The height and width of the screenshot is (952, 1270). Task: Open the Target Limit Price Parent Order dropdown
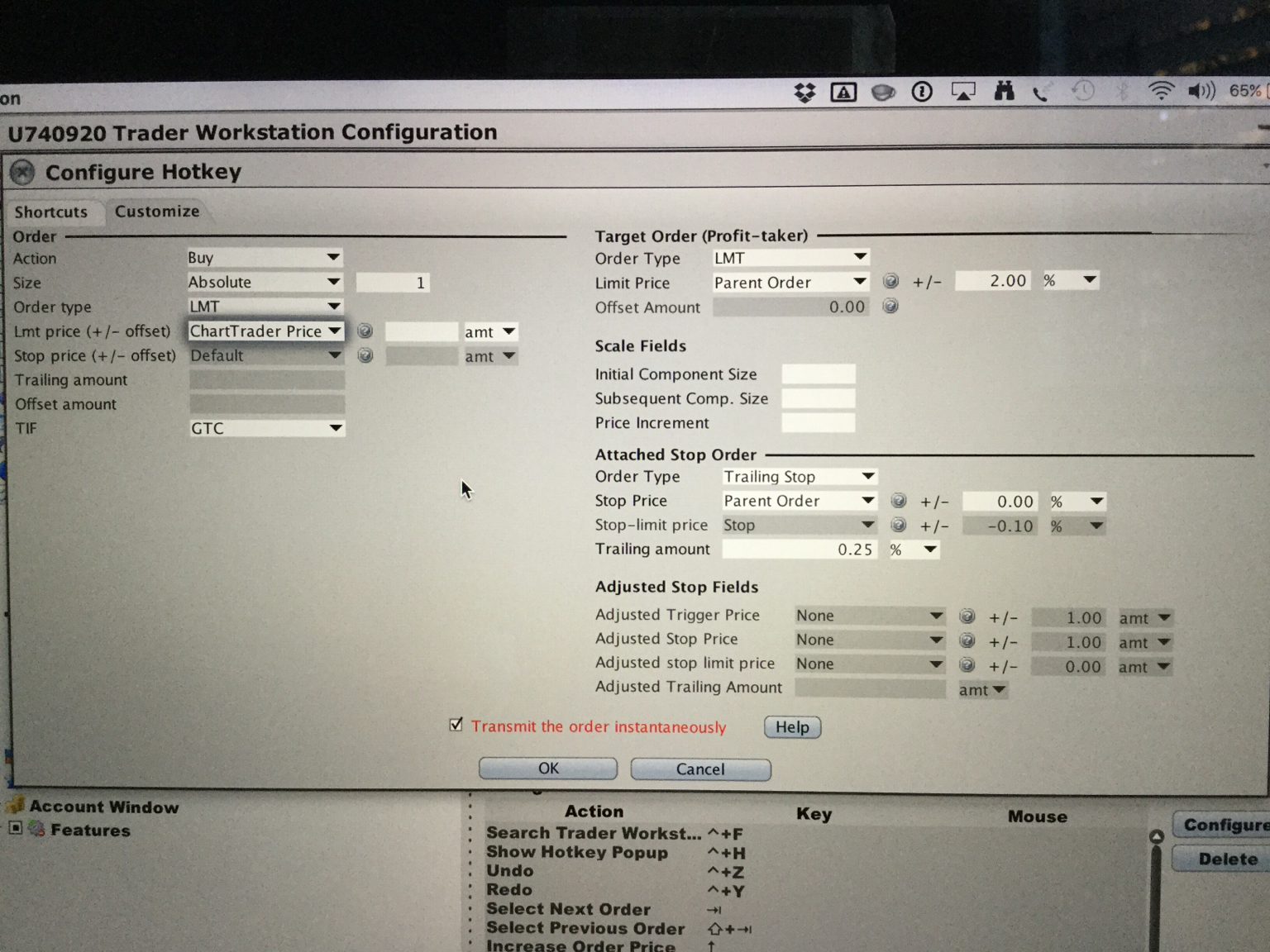coord(790,283)
